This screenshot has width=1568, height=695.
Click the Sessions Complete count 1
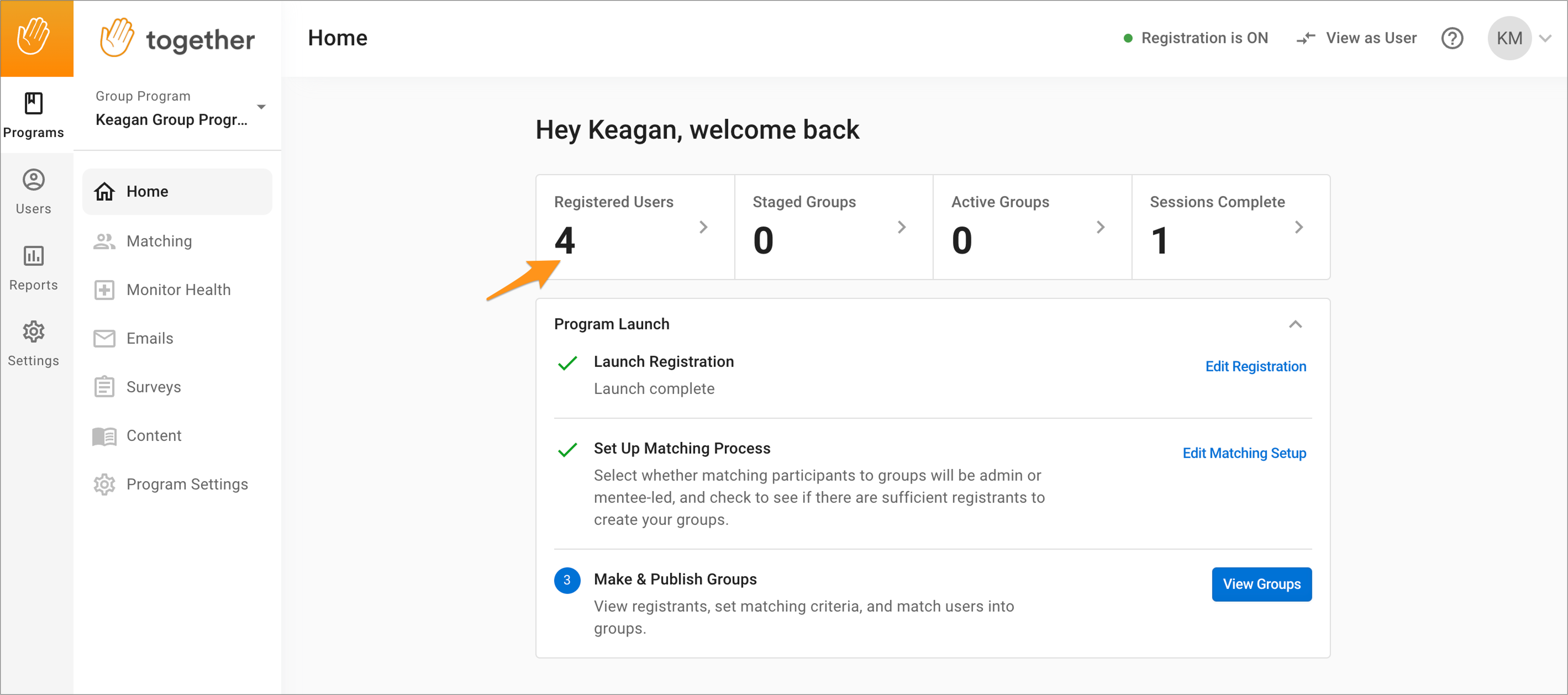1160,240
